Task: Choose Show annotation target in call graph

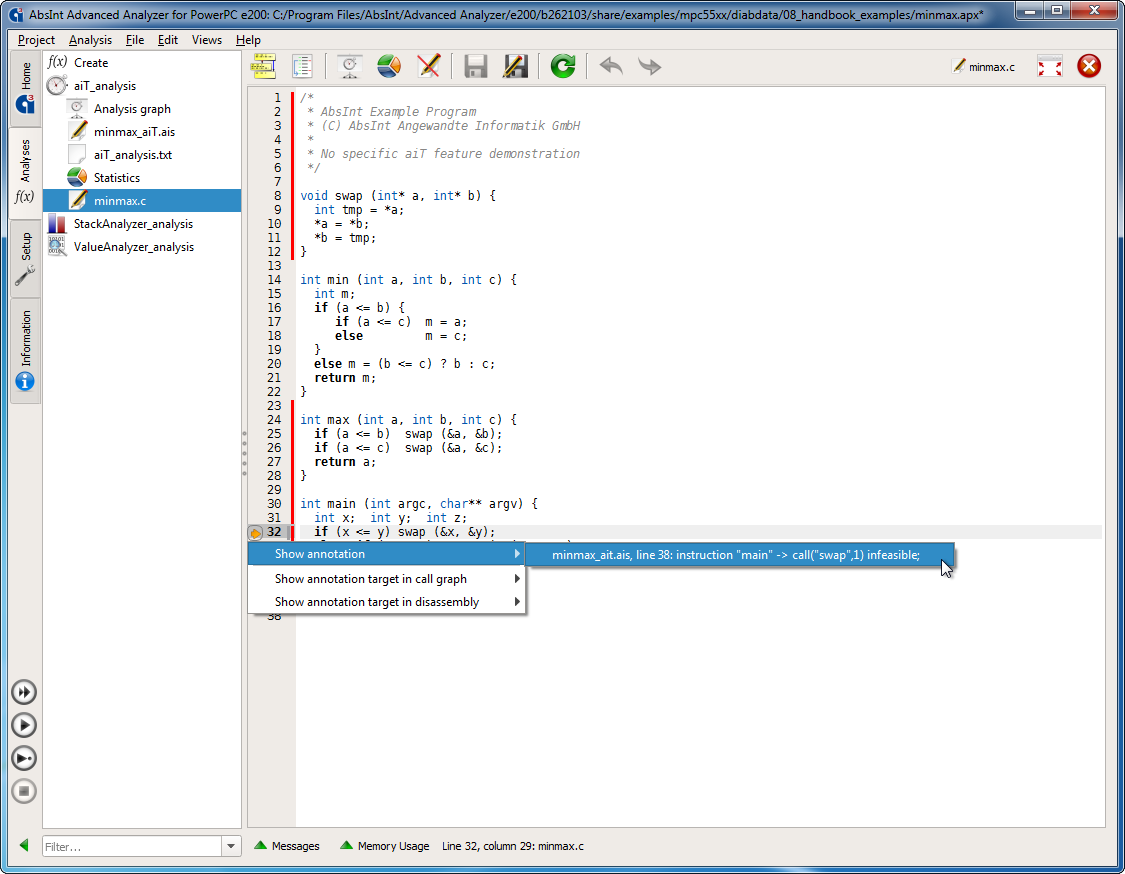Action: click(x=387, y=578)
